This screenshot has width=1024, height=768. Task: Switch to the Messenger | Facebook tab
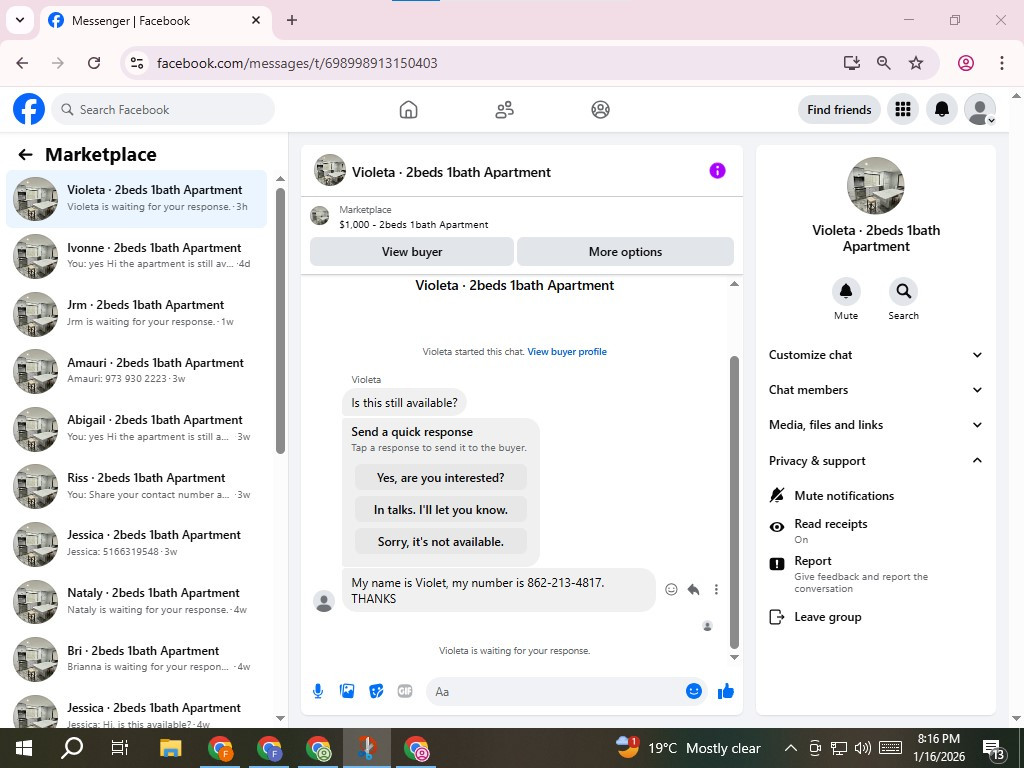(x=155, y=20)
